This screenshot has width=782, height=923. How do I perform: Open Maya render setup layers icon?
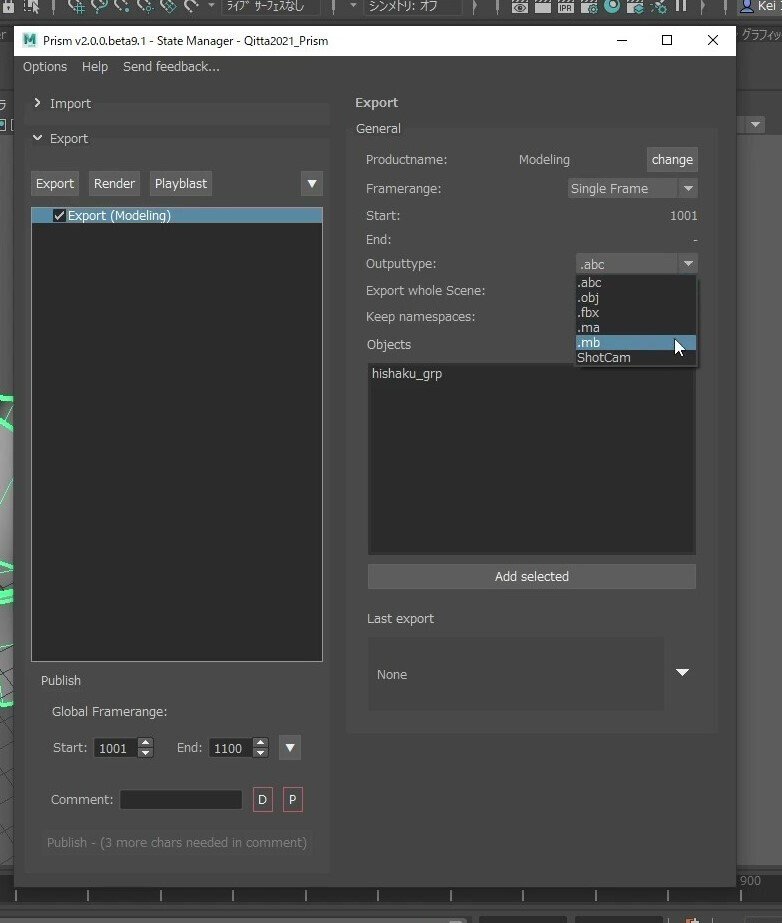click(x=635, y=6)
